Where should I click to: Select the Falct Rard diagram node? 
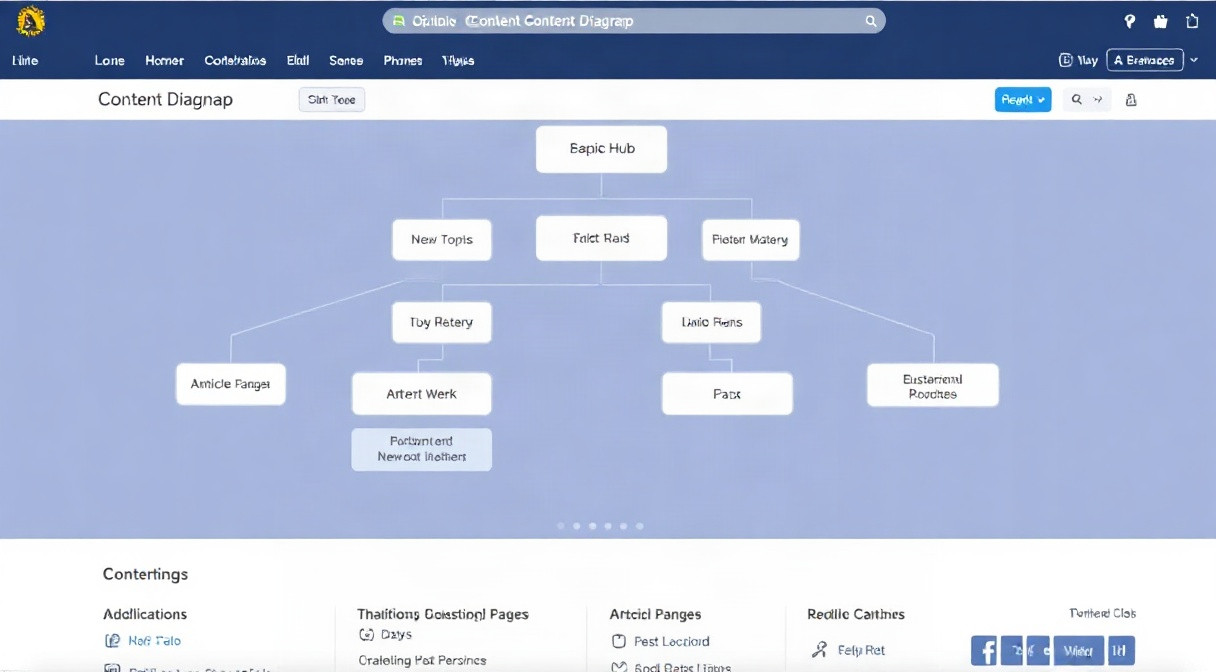click(x=601, y=239)
